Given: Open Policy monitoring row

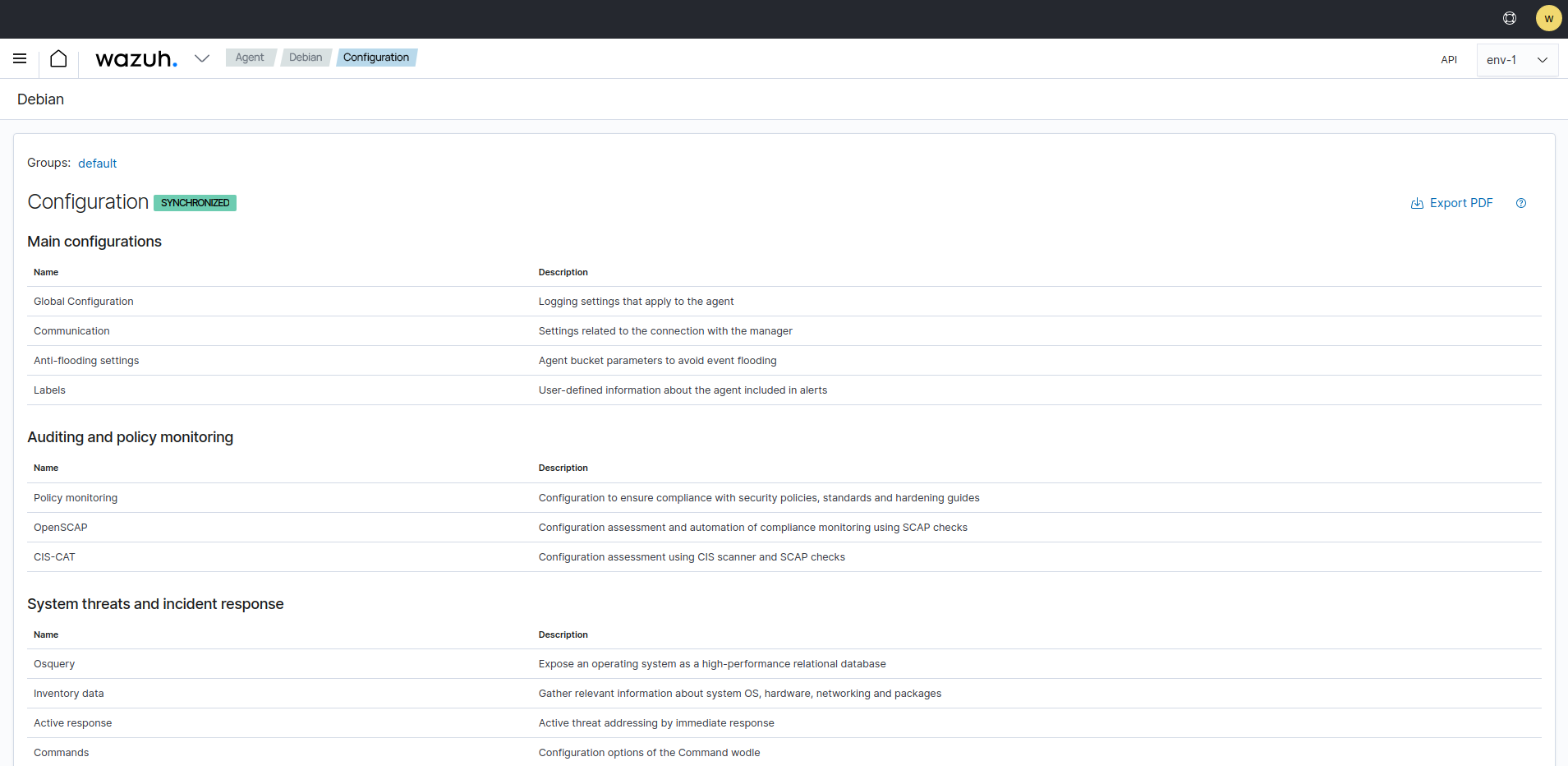Looking at the screenshot, I should [x=784, y=498].
